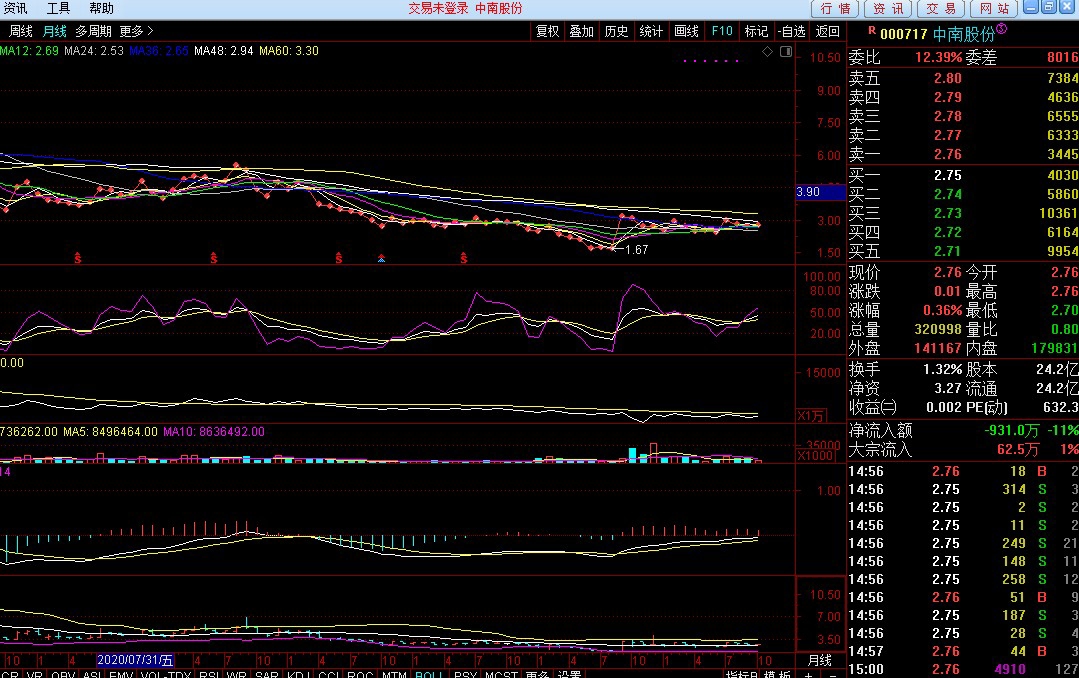Viewport: 1079px width, 678px height.
Task: Select the BOLL indicator tab
Action: (429, 674)
